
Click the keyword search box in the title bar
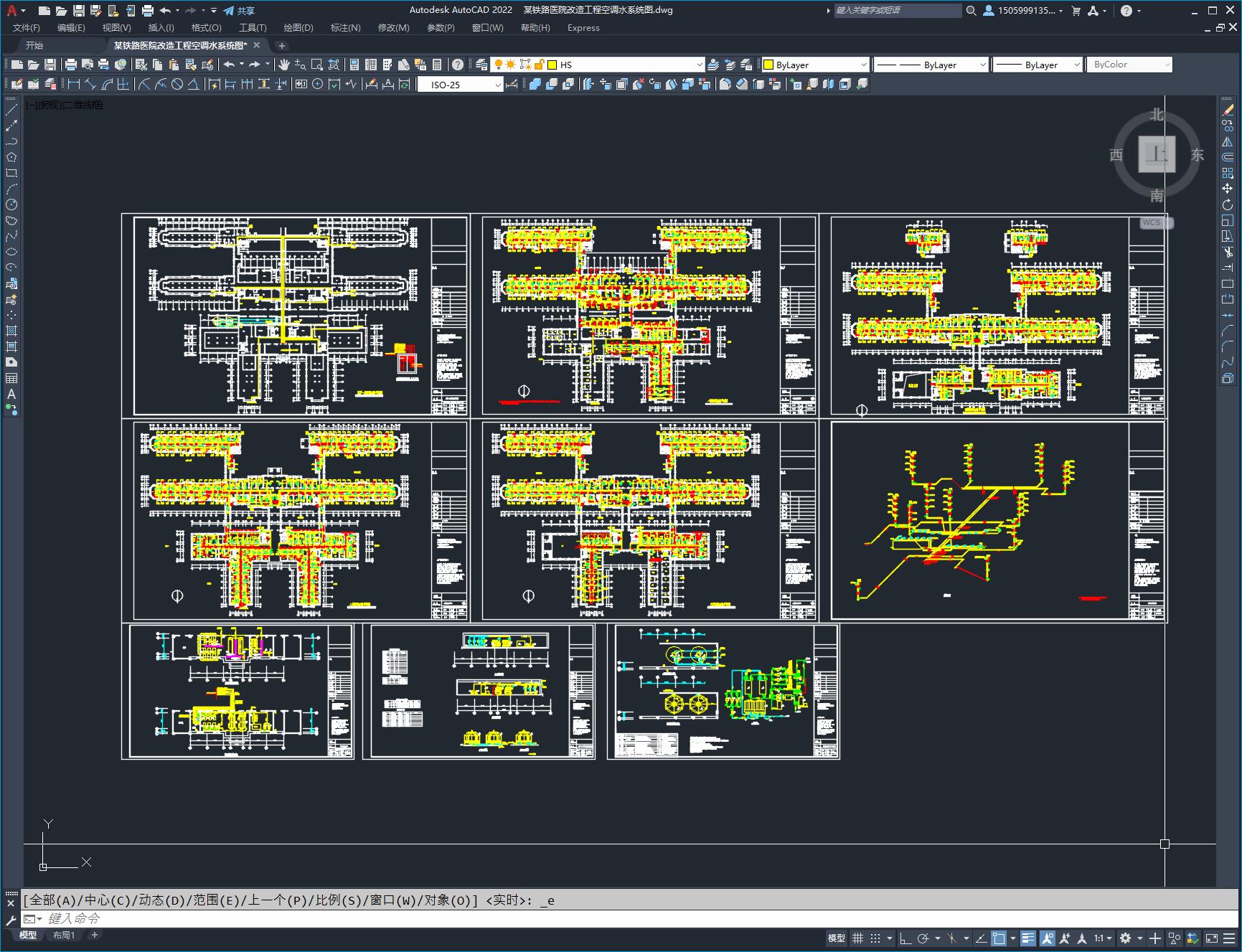[897, 10]
